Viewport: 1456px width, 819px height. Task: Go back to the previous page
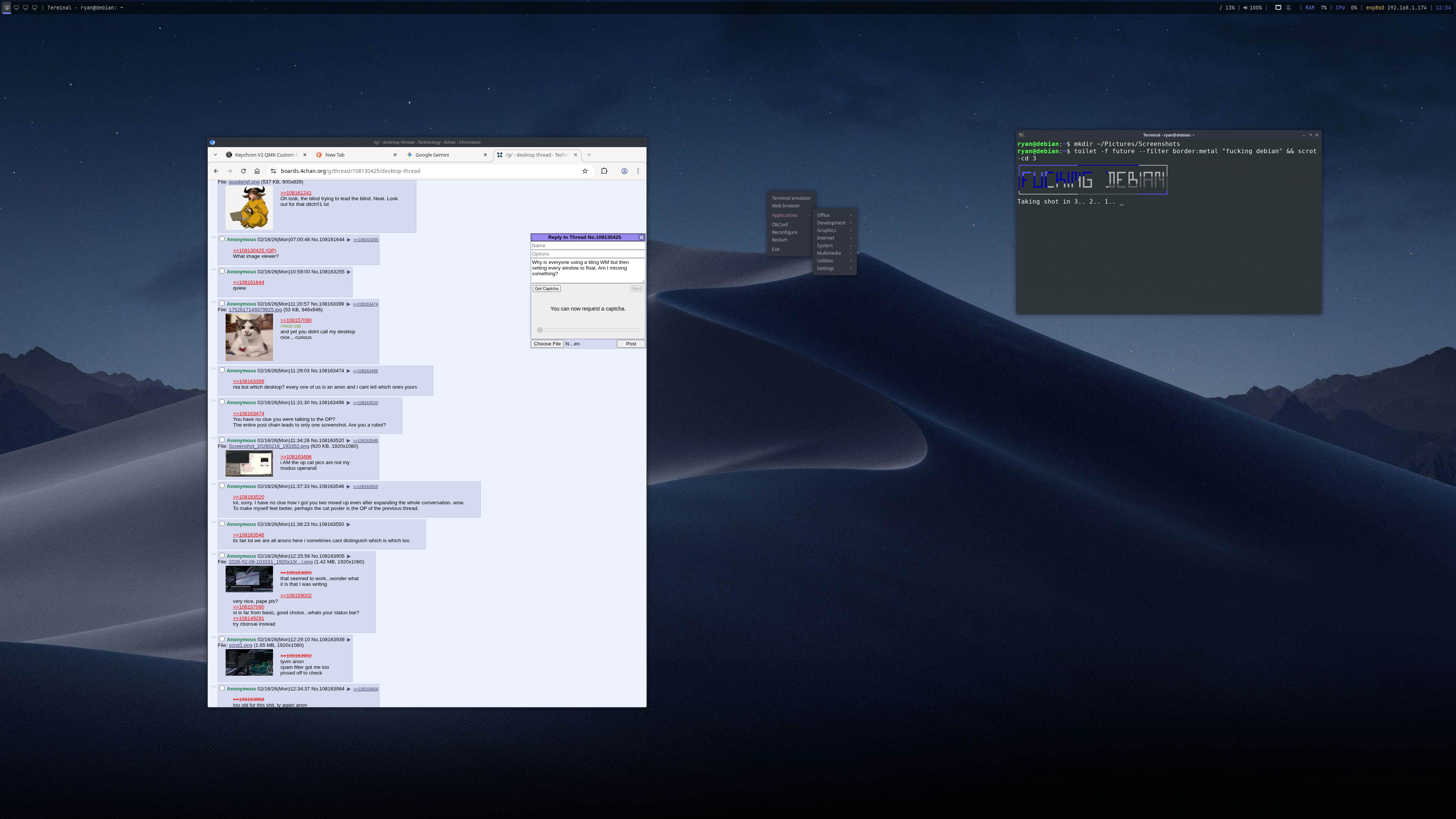tap(216, 171)
